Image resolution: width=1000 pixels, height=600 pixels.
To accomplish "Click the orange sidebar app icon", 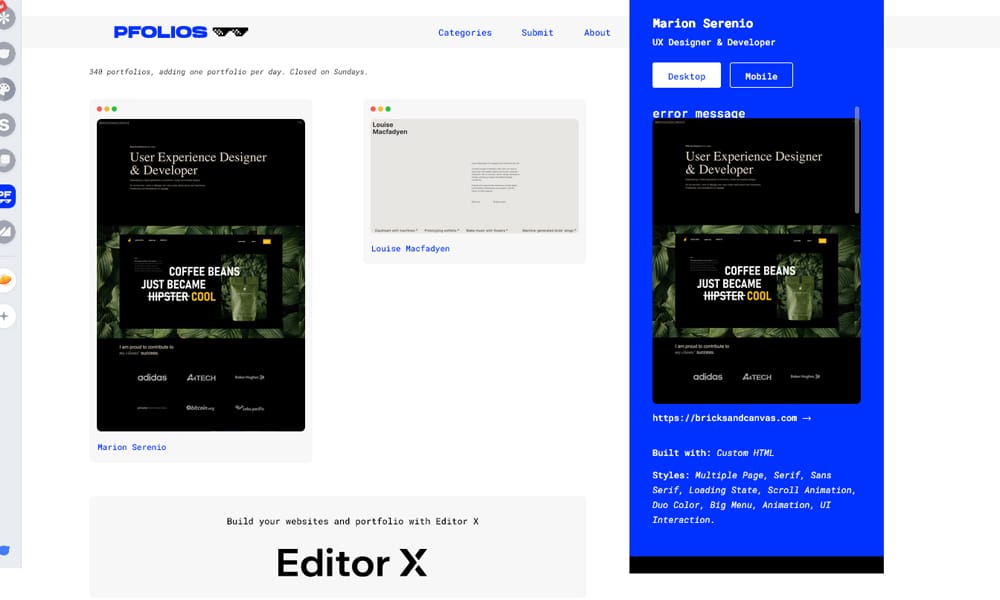I will pos(6,279).
